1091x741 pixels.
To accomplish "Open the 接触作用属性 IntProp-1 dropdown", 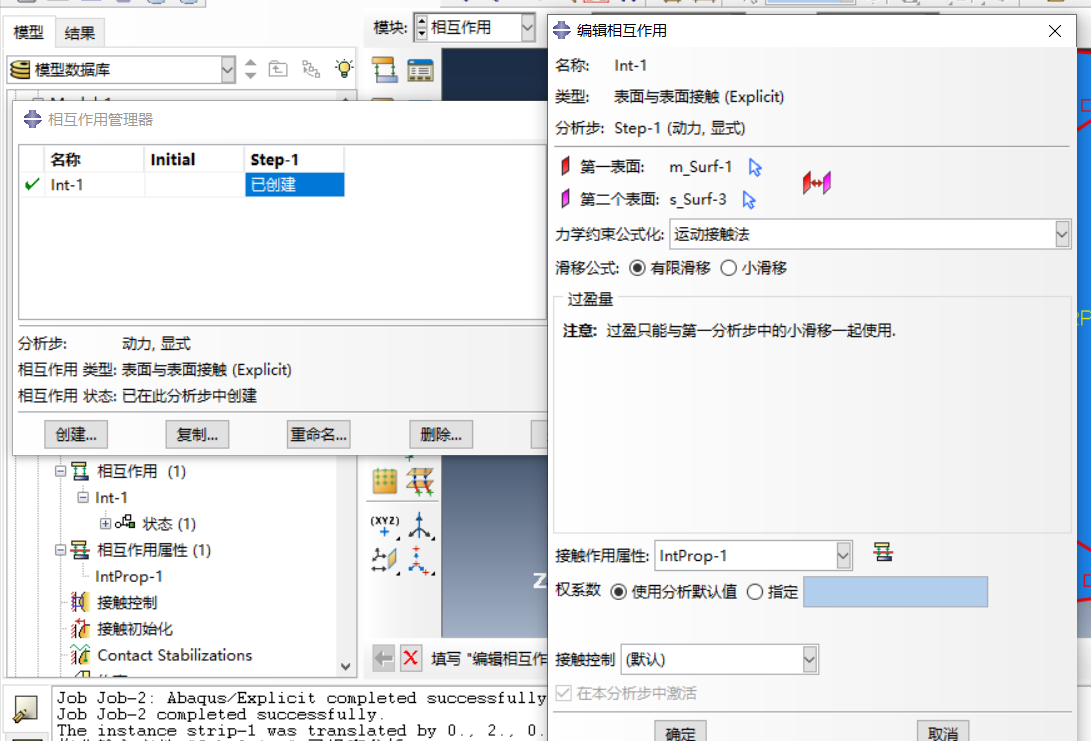I will pos(843,555).
